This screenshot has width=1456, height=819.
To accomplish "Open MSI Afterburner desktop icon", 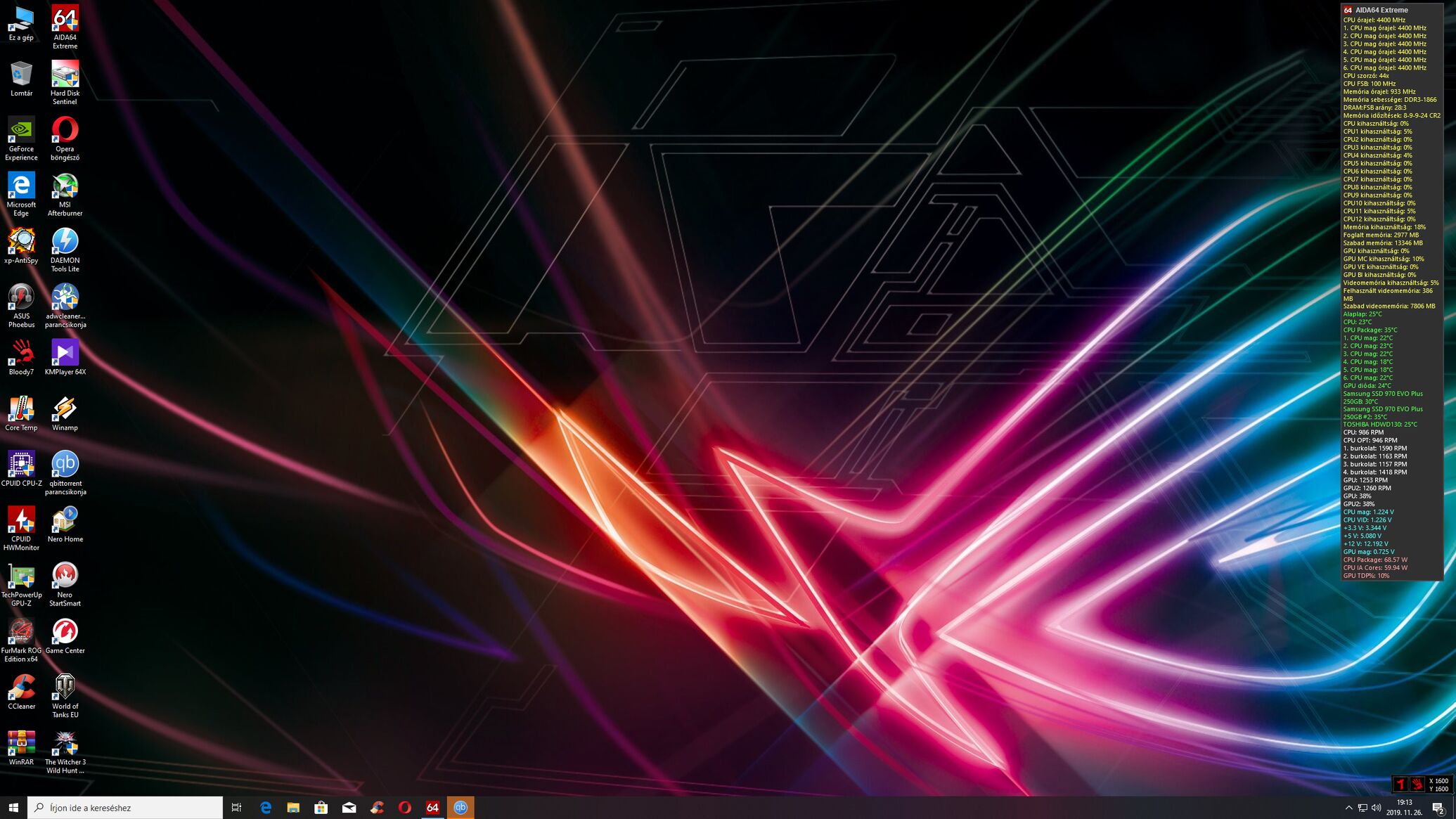I will (65, 187).
